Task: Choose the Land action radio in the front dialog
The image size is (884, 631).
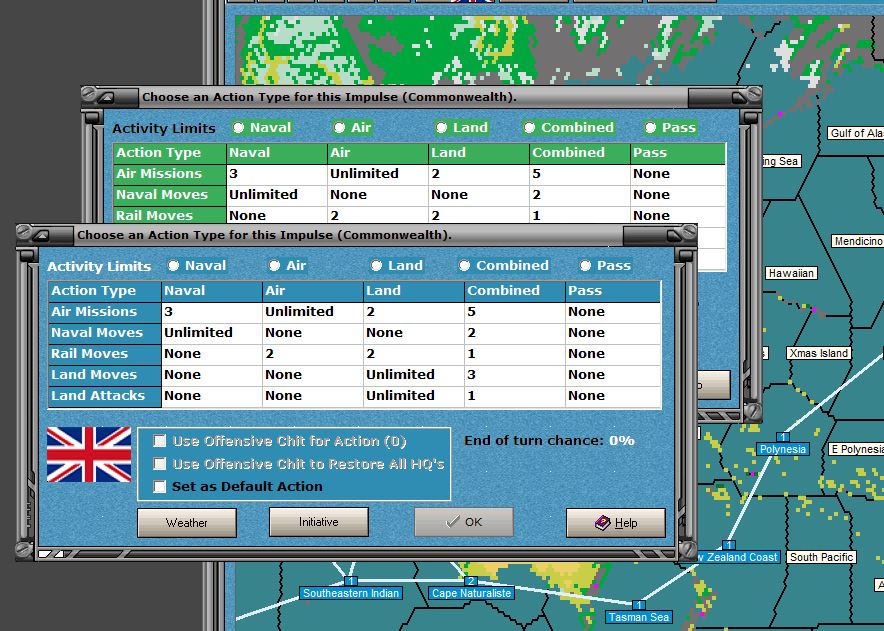Action: (x=377, y=266)
